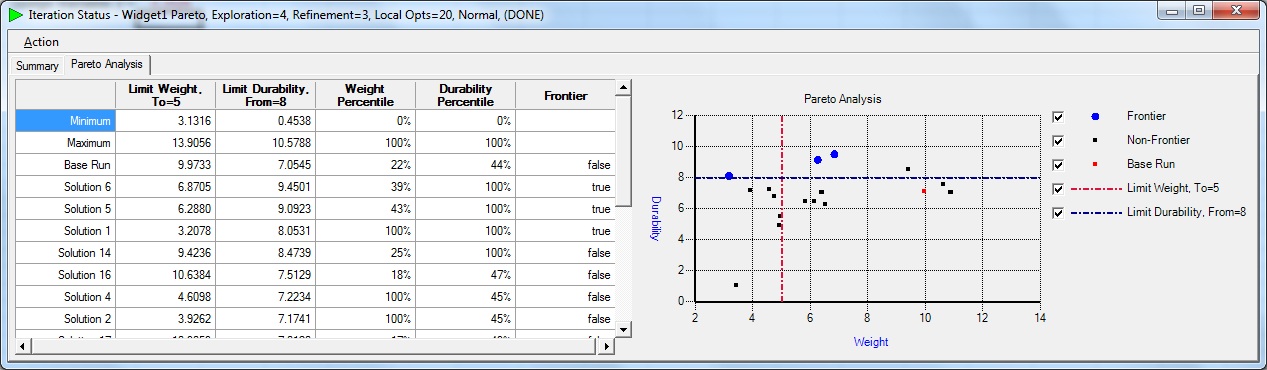Select the Pareto Analysis tab

coord(106,65)
